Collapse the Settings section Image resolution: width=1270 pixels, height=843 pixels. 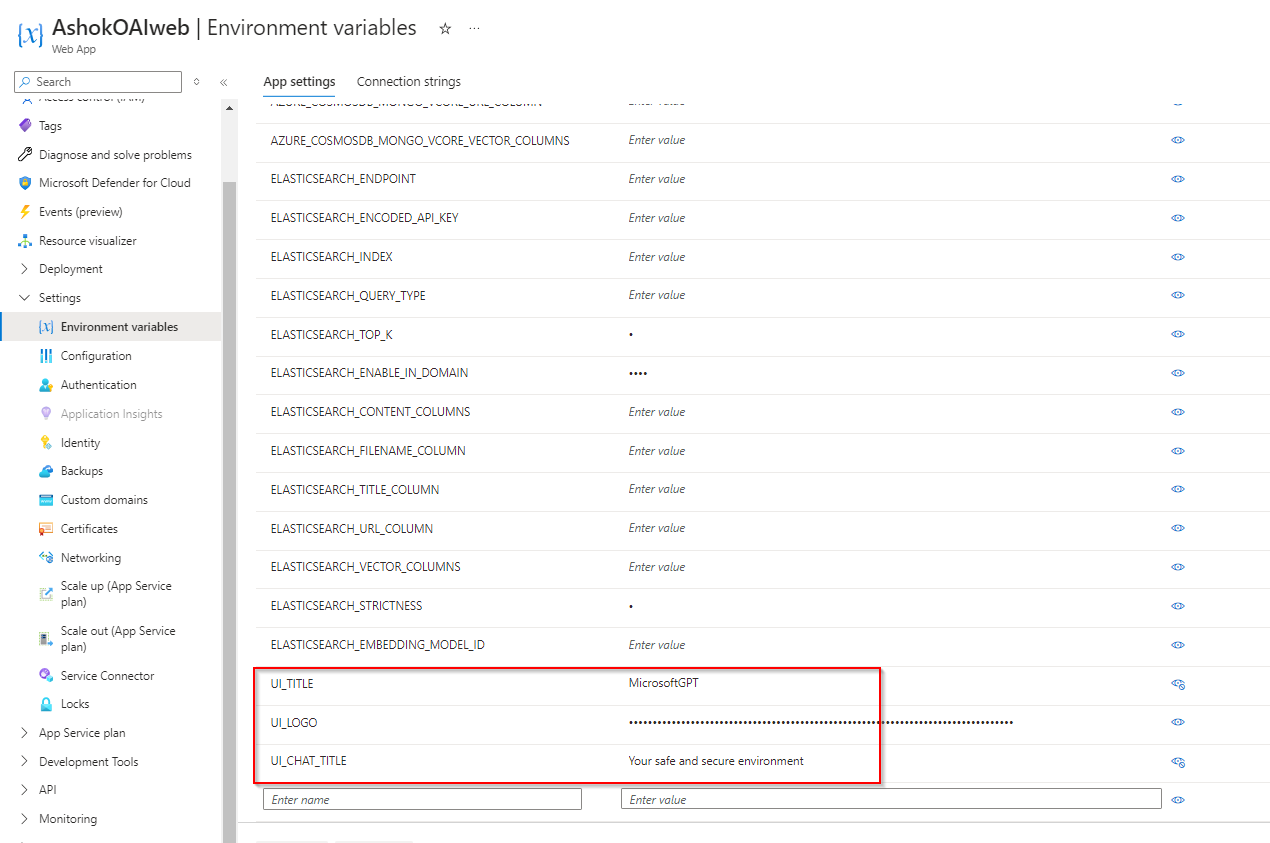25,298
